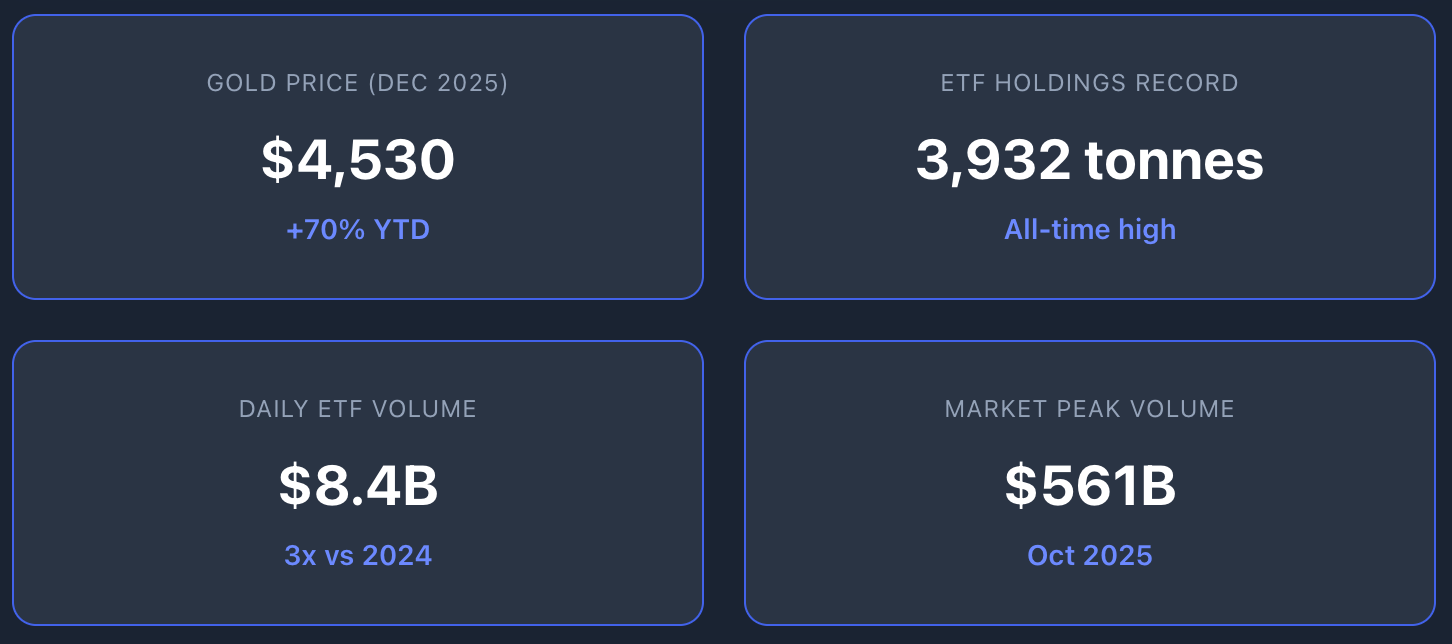Click the (DEC 2025) part of the gold title
Image resolution: width=1452 pixels, height=644 pixels.
[438, 83]
